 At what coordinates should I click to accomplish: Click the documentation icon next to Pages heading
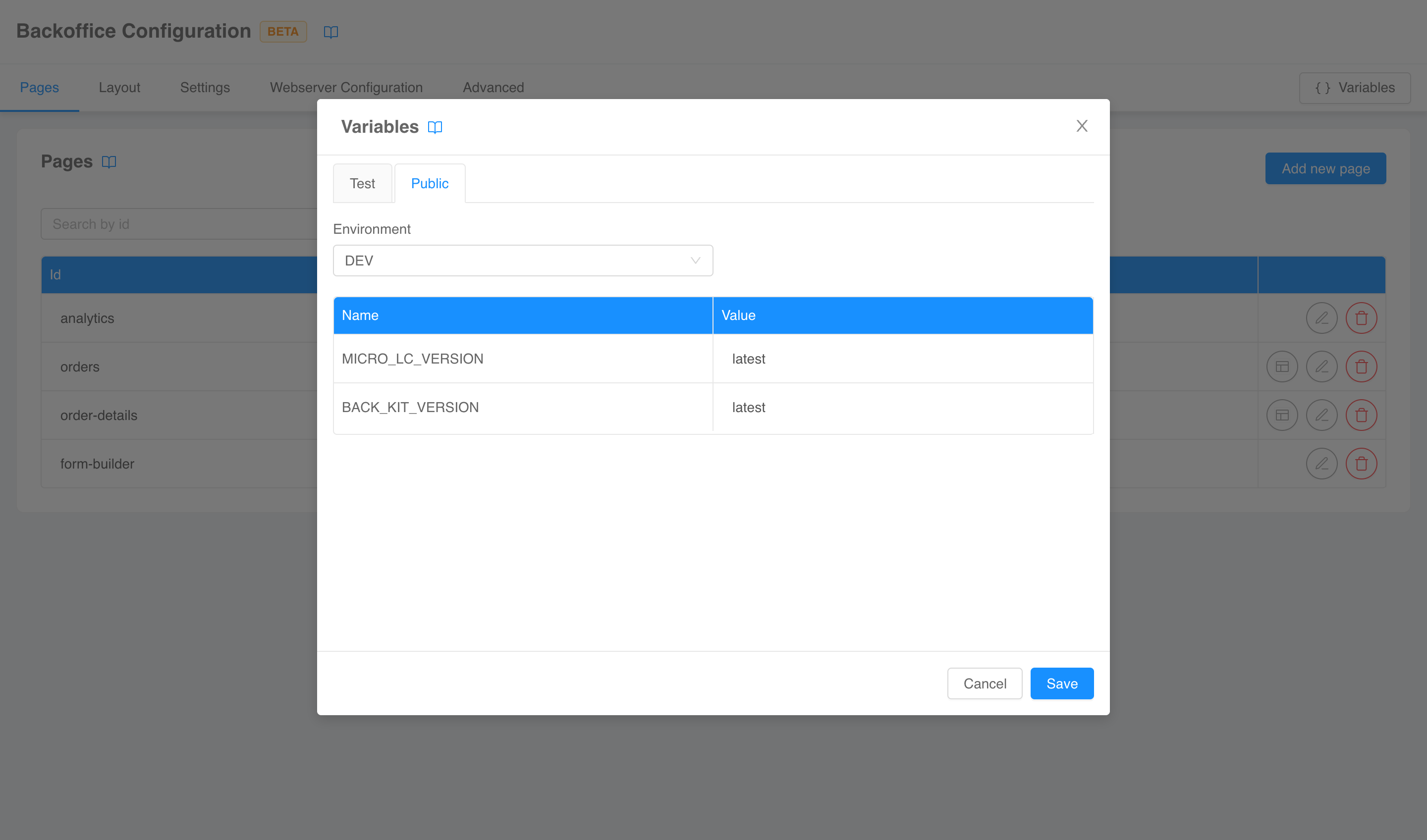[108, 161]
